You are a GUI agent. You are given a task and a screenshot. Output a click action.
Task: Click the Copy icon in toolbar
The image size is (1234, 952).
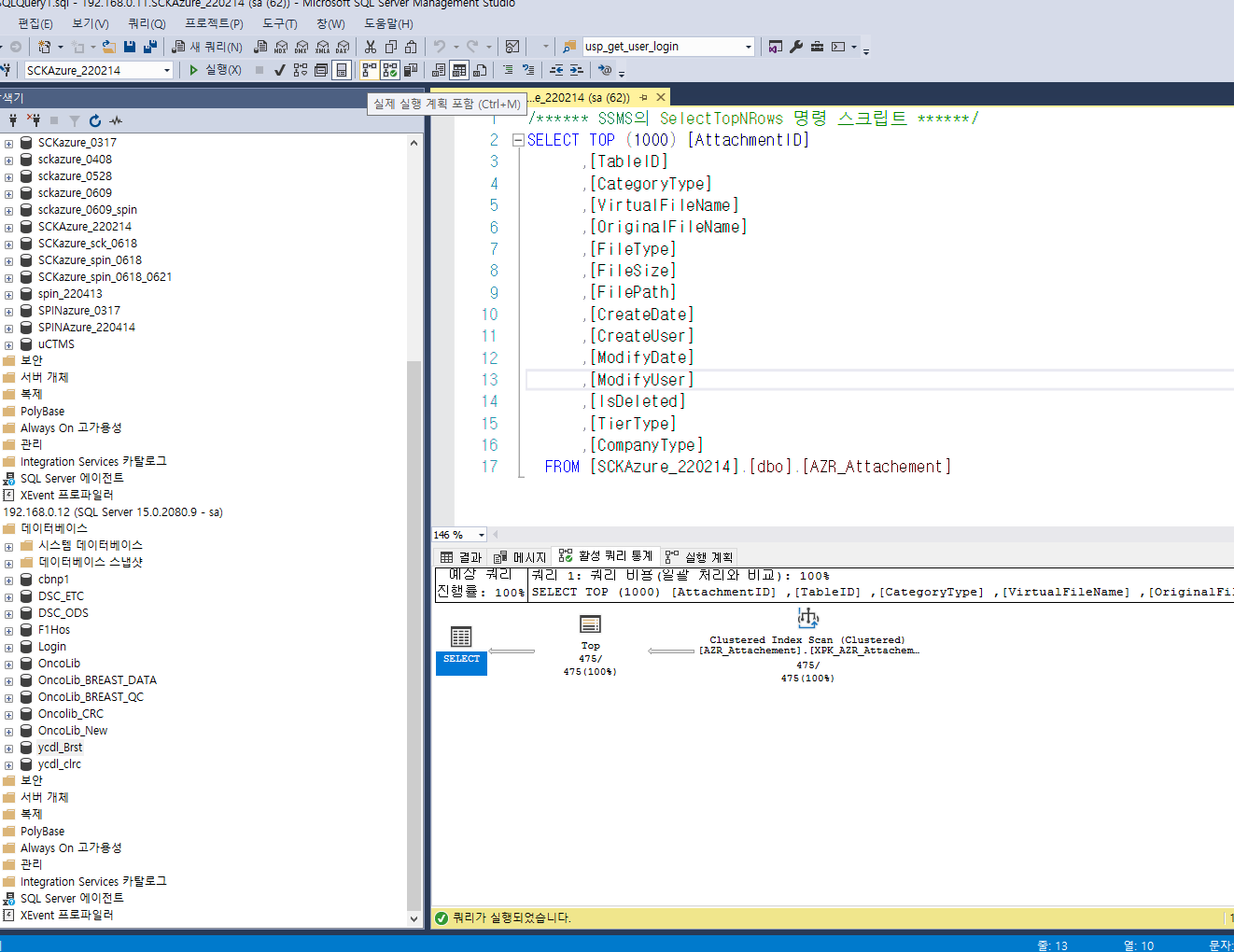pyautogui.click(x=391, y=47)
